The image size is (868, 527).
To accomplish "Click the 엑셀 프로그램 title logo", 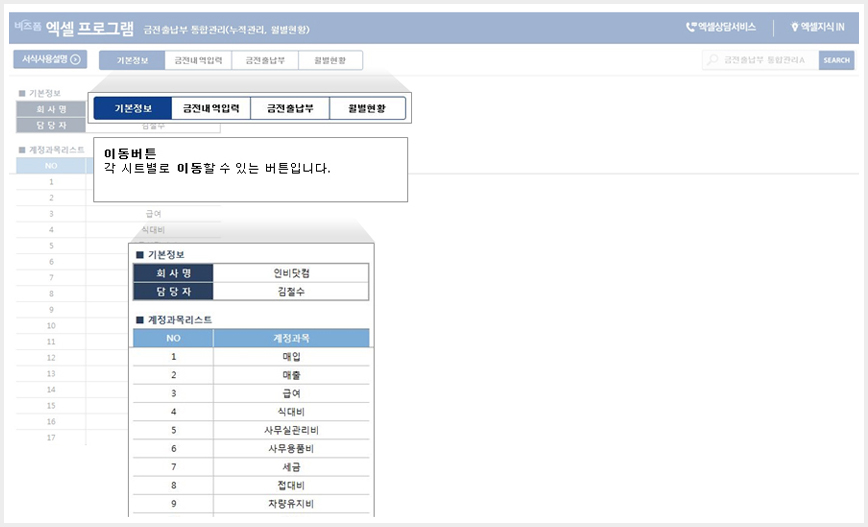I will pyautogui.click(x=90, y=28).
